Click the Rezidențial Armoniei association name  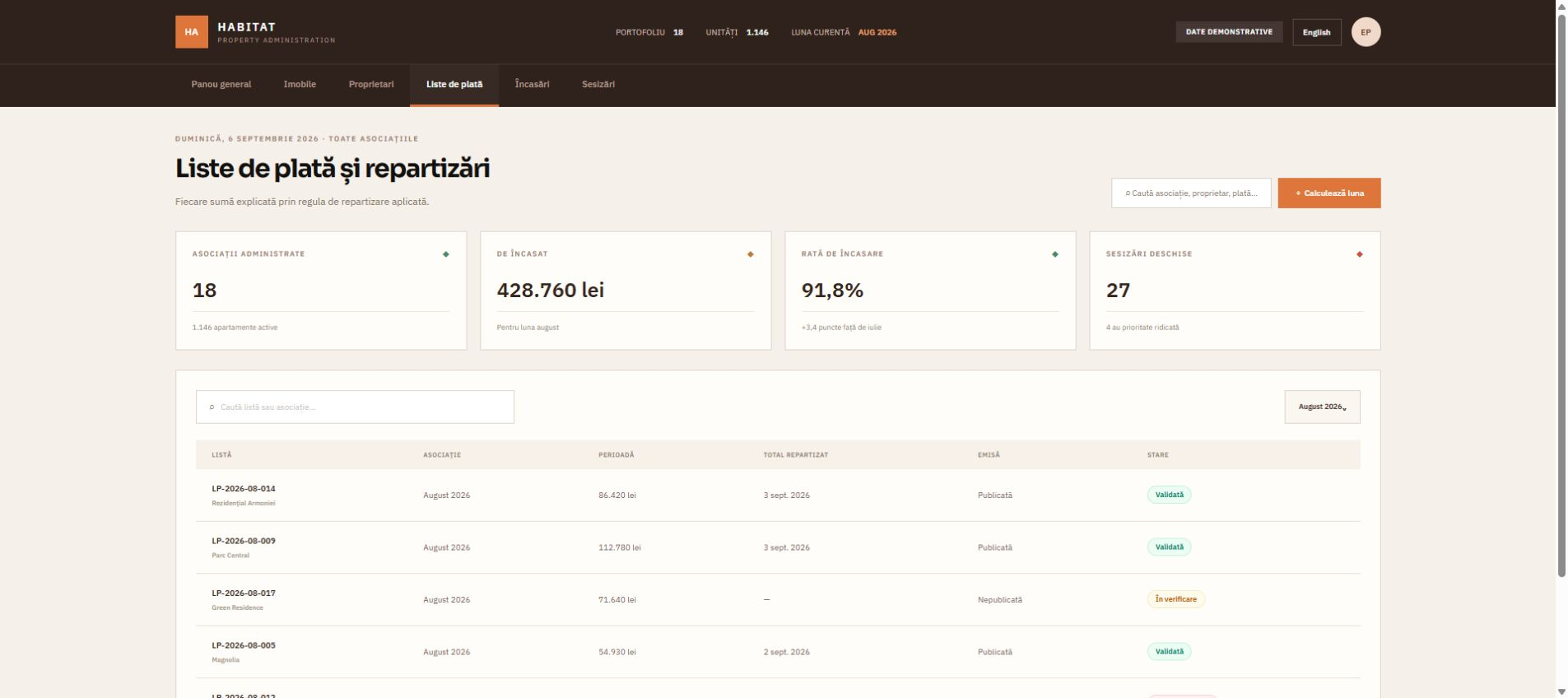coord(244,503)
